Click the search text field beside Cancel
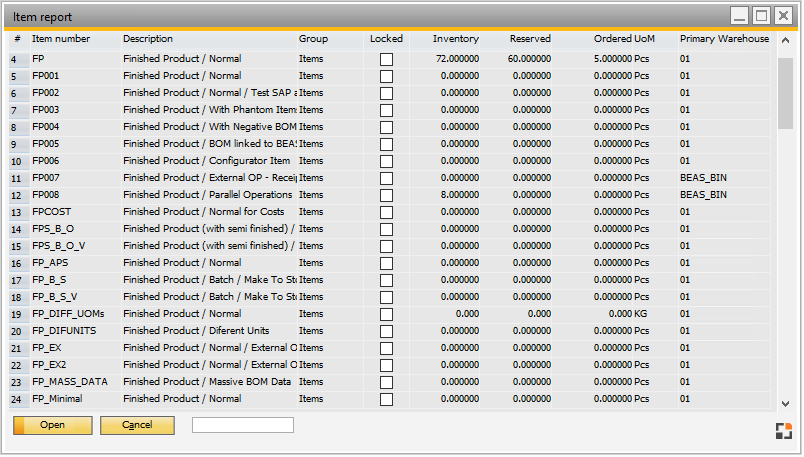This screenshot has height=457, width=804. 243,425
